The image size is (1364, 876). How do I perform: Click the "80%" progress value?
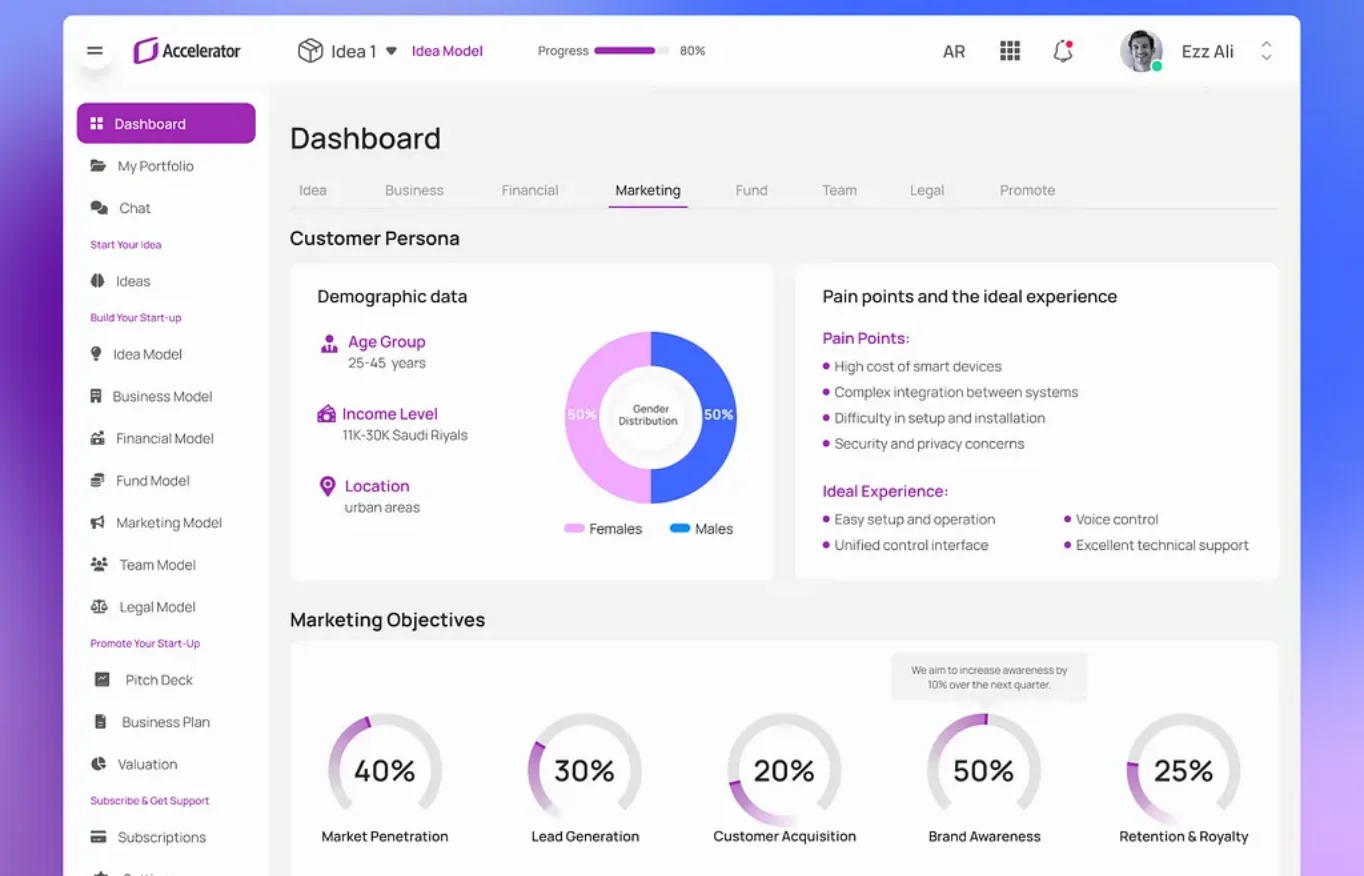point(692,51)
